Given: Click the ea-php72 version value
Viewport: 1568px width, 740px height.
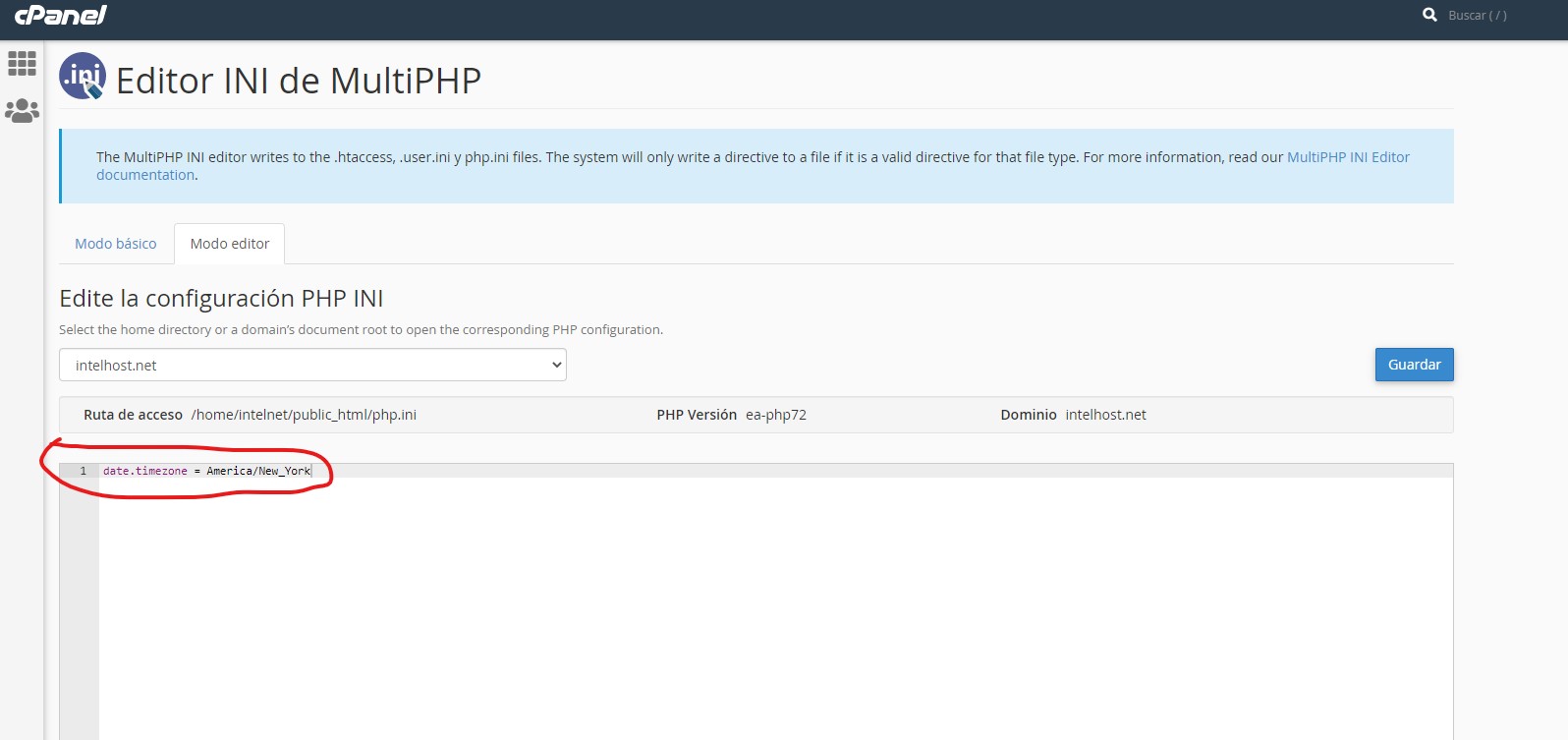Looking at the screenshot, I should pyautogui.click(x=776, y=415).
